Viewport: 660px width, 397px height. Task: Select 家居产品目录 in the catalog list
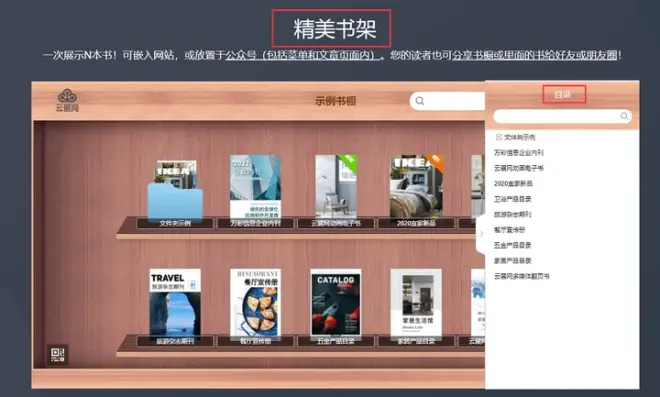512,261
